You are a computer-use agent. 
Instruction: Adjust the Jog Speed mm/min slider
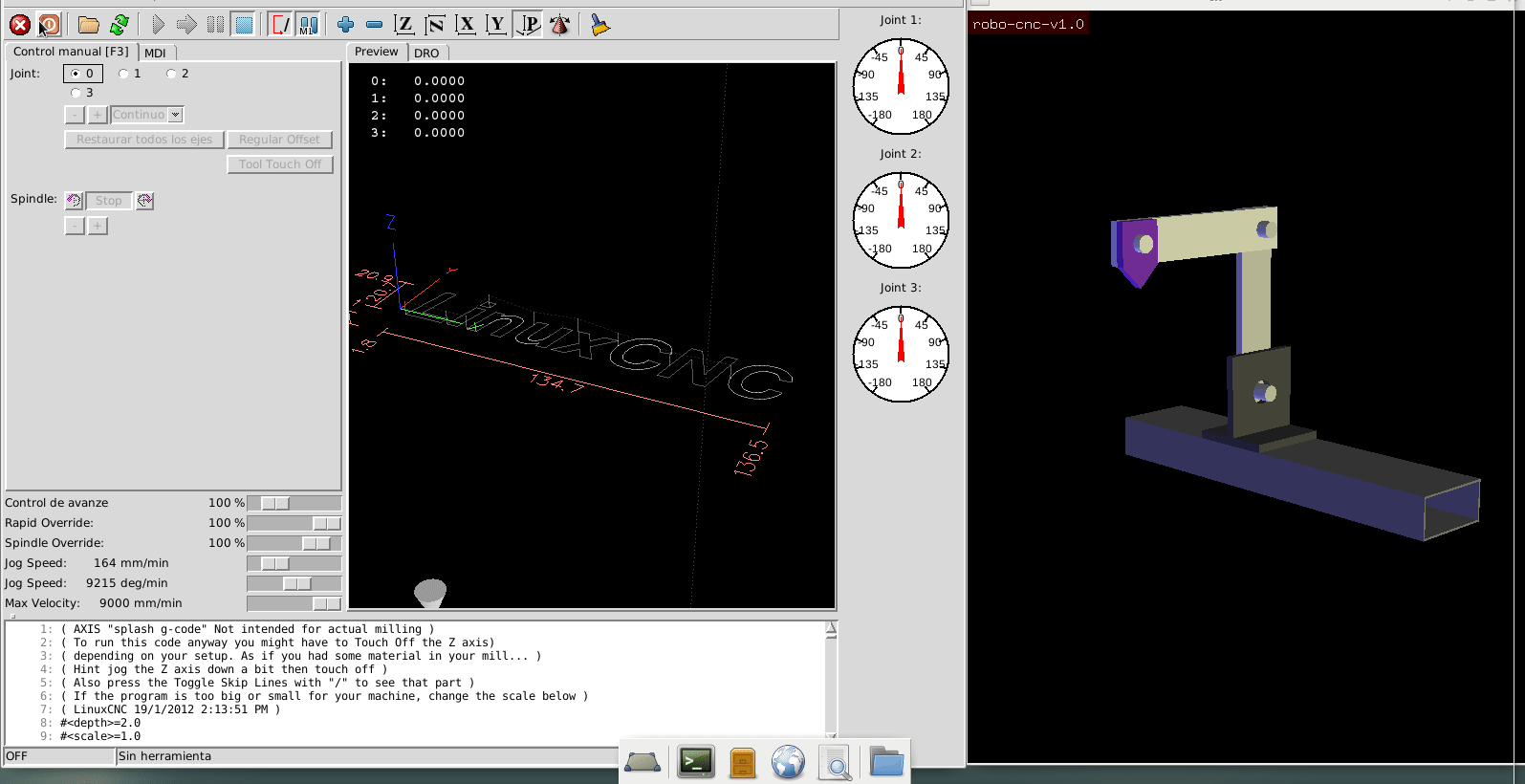tap(294, 563)
